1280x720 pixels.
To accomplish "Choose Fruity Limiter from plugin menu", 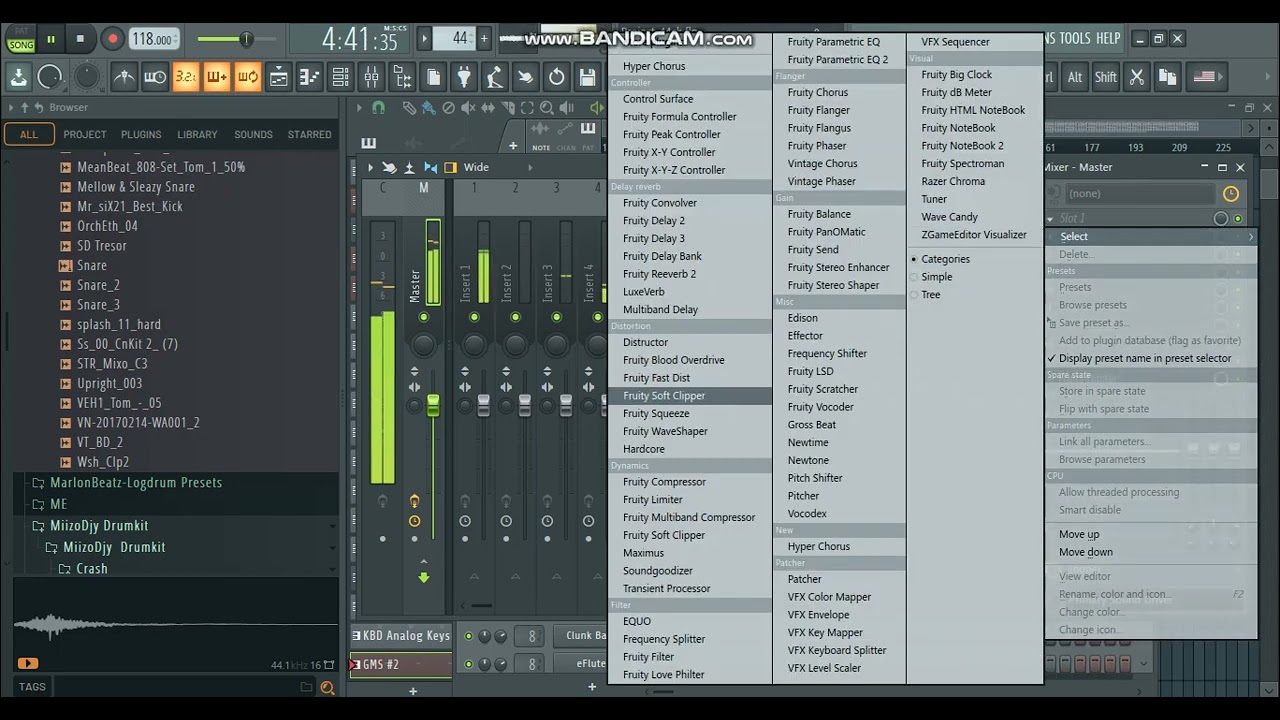I will (x=653, y=500).
